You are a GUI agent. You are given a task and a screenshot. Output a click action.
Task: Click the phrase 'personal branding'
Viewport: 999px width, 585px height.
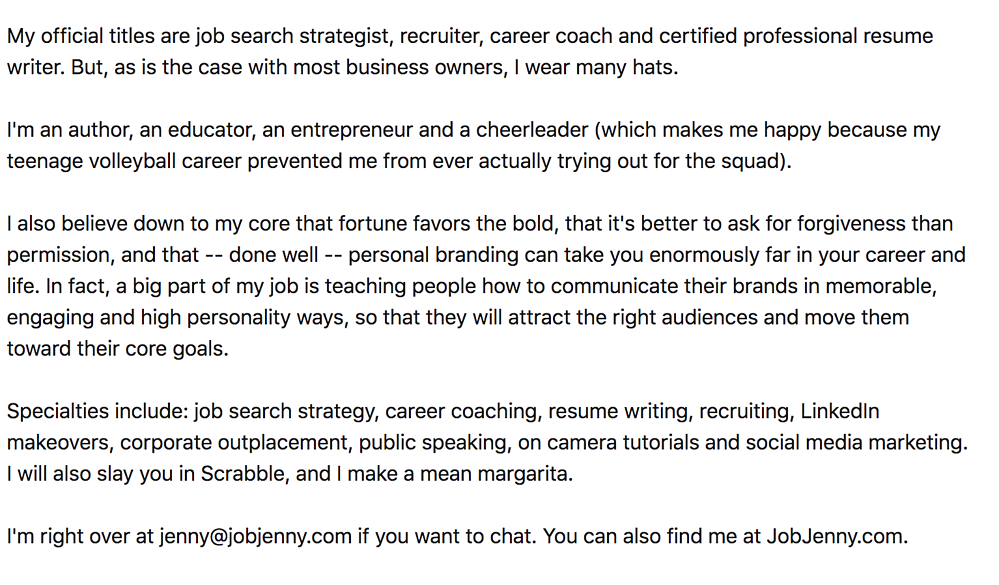[x=433, y=256]
